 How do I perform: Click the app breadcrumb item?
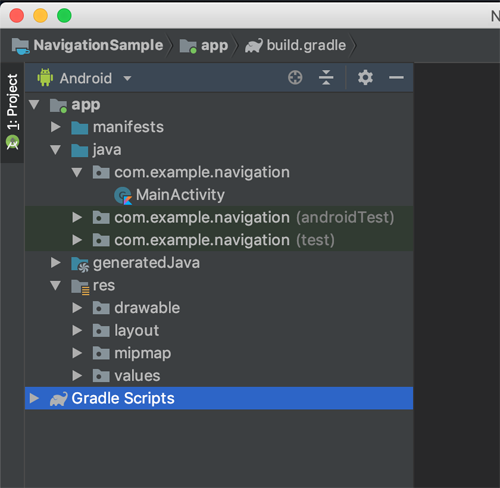point(214,46)
